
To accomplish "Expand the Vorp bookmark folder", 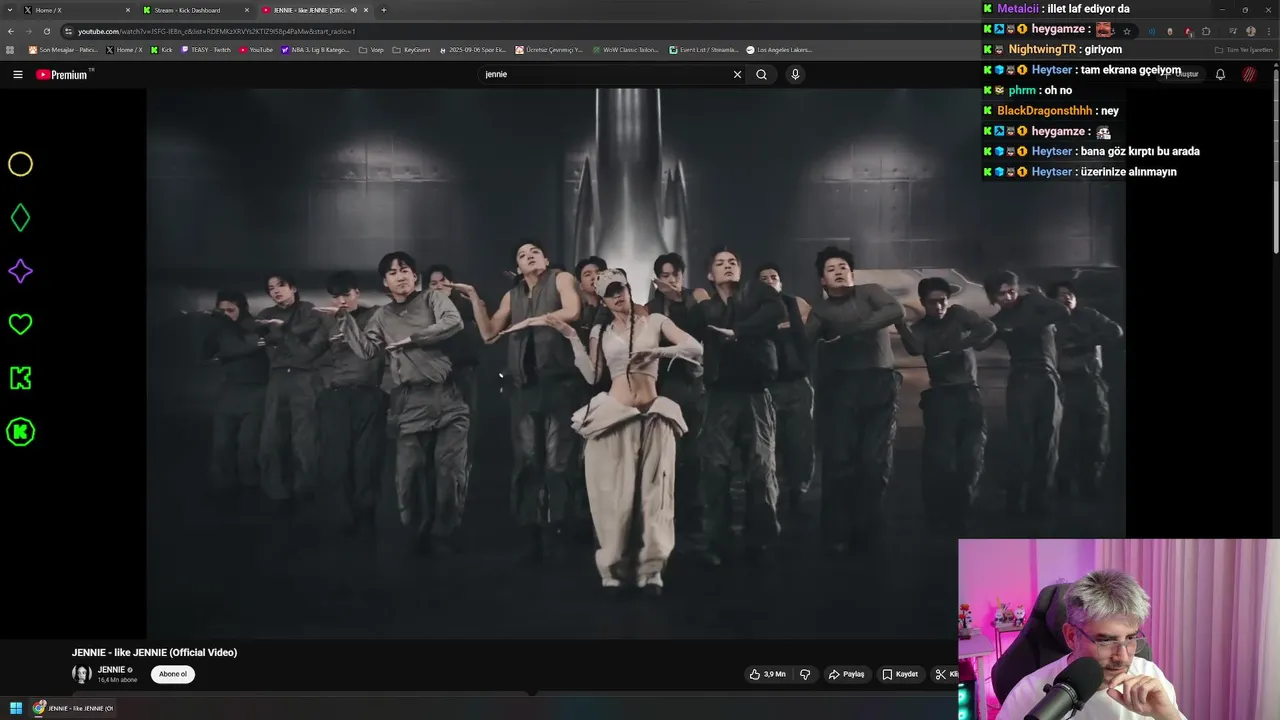I will [371, 49].
